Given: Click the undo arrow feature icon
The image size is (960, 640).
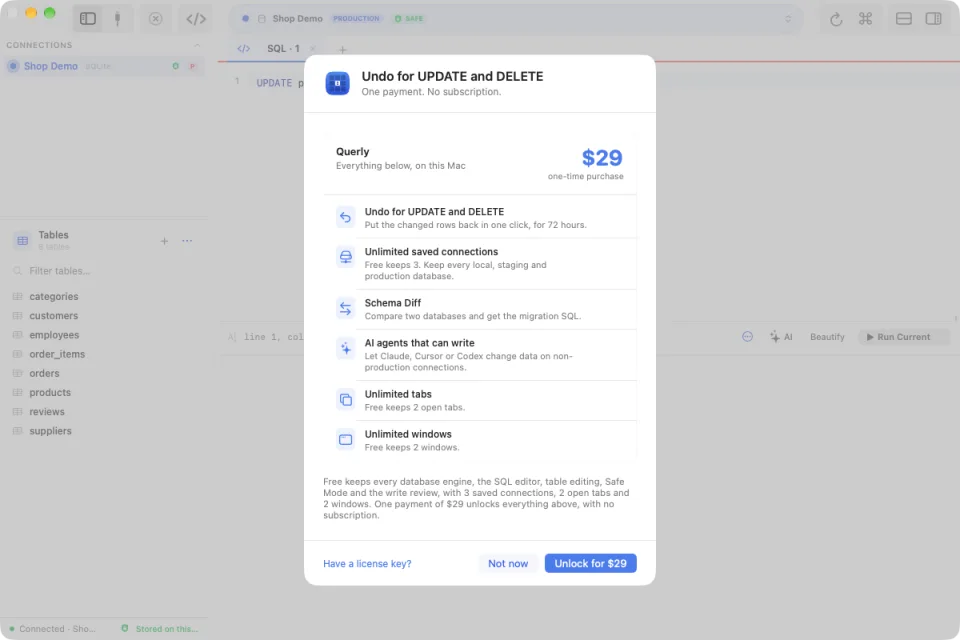Looking at the screenshot, I should click(345, 217).
